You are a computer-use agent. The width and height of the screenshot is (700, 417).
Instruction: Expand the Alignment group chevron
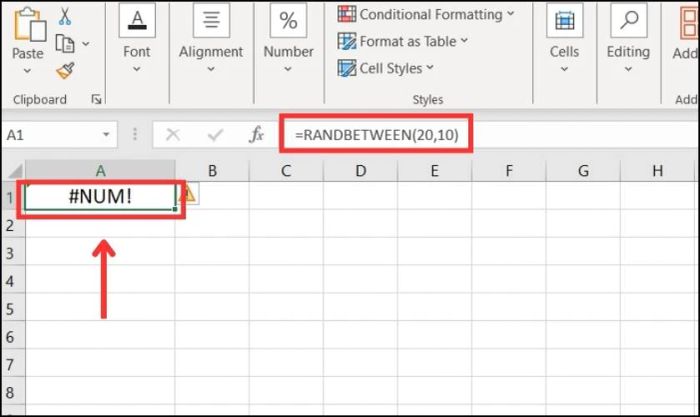click(x=211, y=69)
